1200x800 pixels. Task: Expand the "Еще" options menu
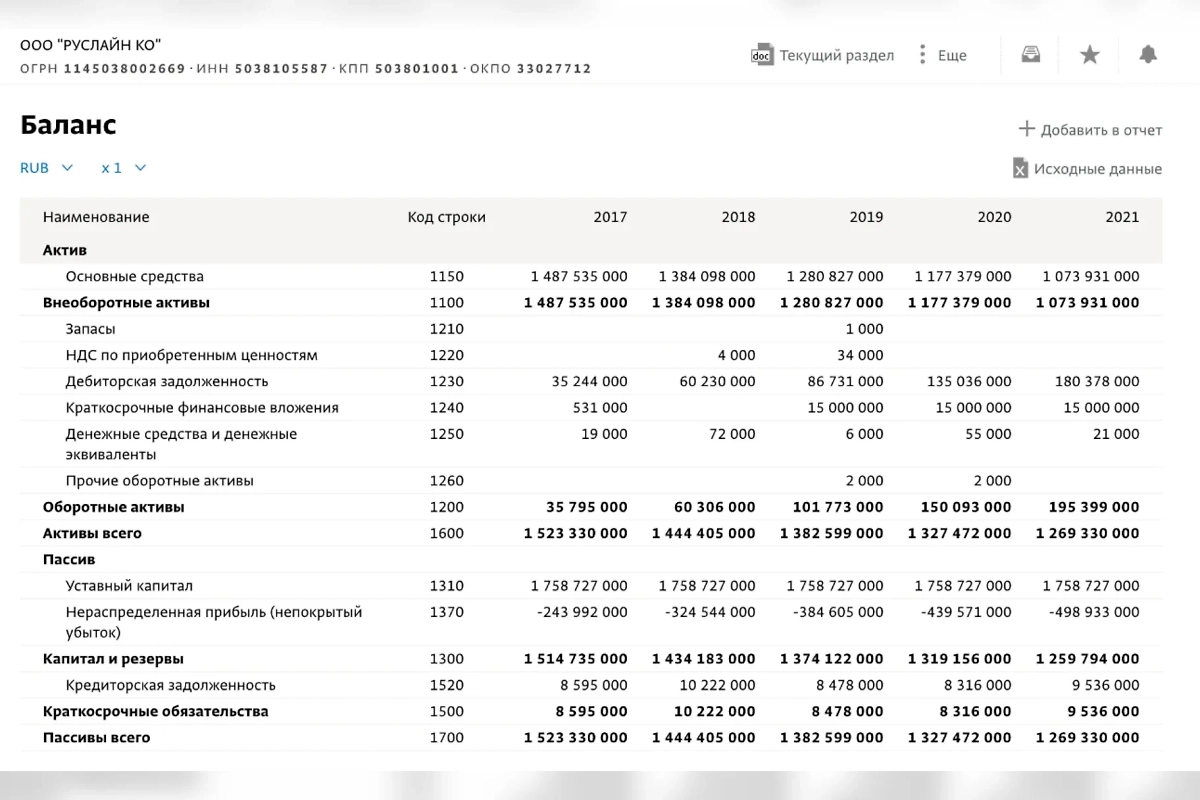pyautogui.click(x=951, y=55)
